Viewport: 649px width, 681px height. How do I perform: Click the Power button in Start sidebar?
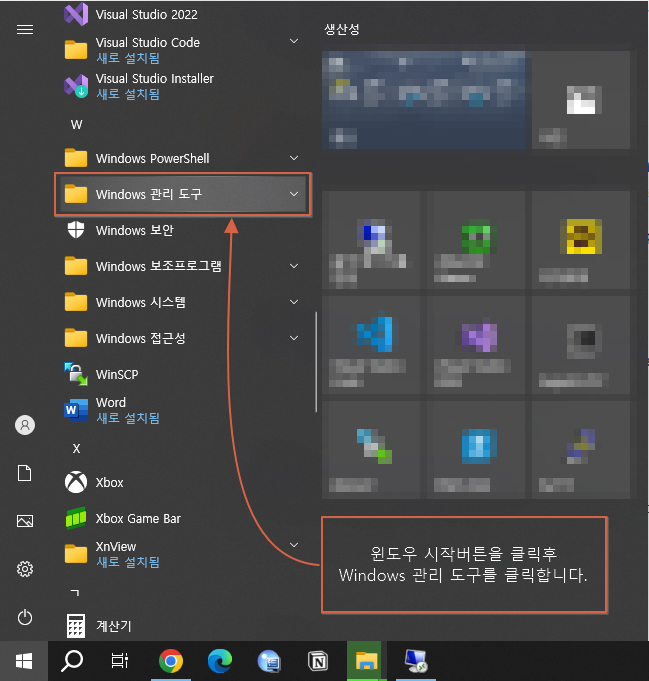25,617
